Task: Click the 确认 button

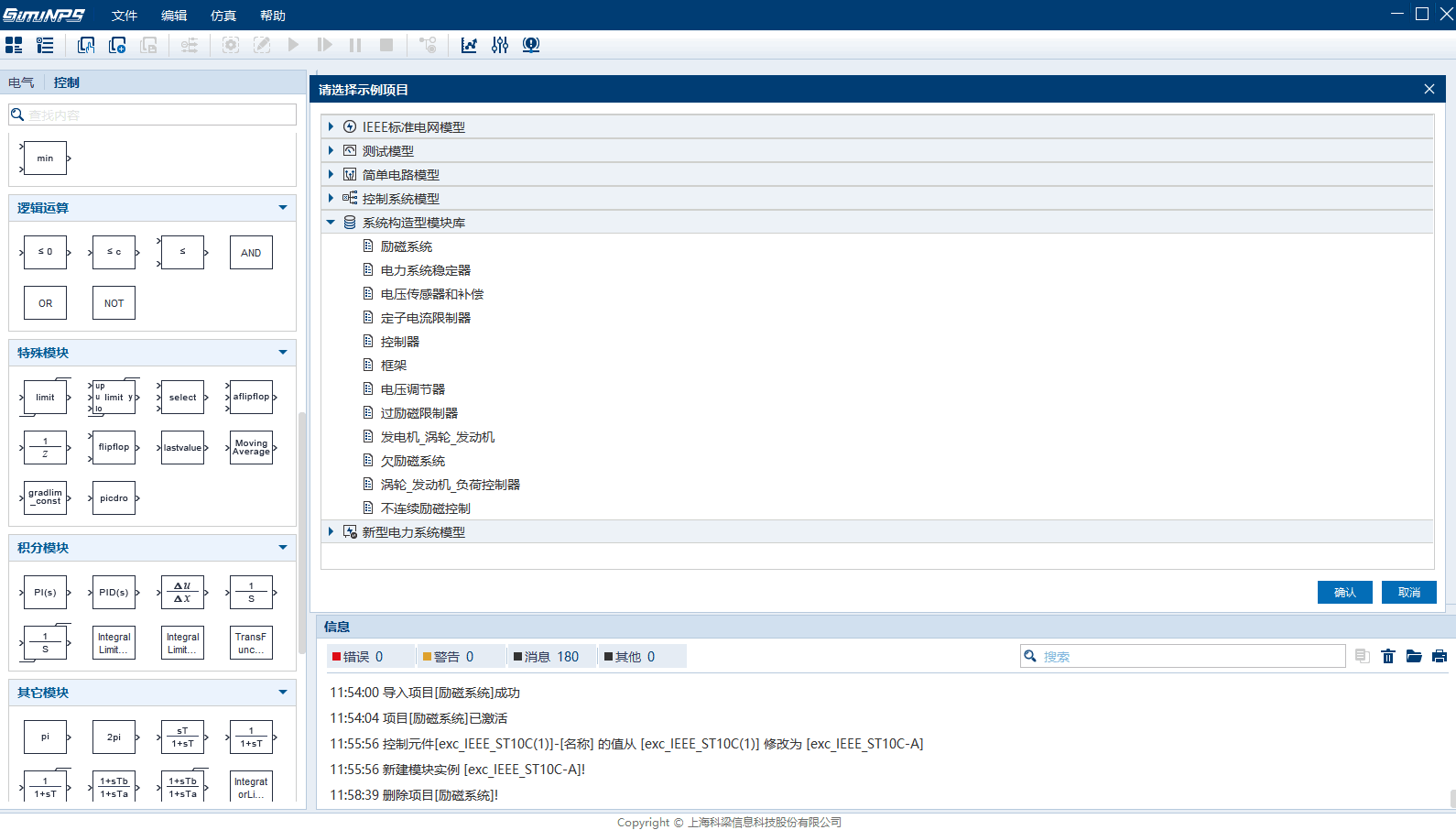Action: tap(1344, 592)
